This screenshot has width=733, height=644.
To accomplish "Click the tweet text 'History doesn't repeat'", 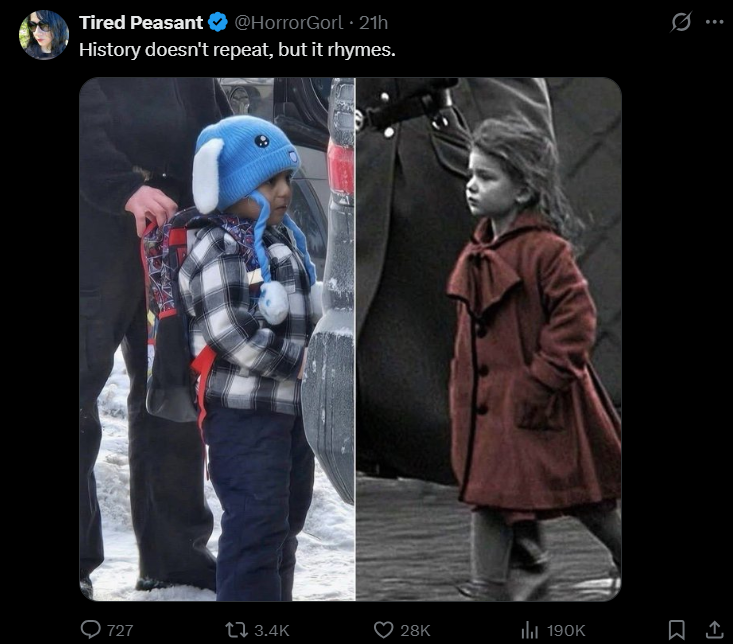I will coord(176,50).
